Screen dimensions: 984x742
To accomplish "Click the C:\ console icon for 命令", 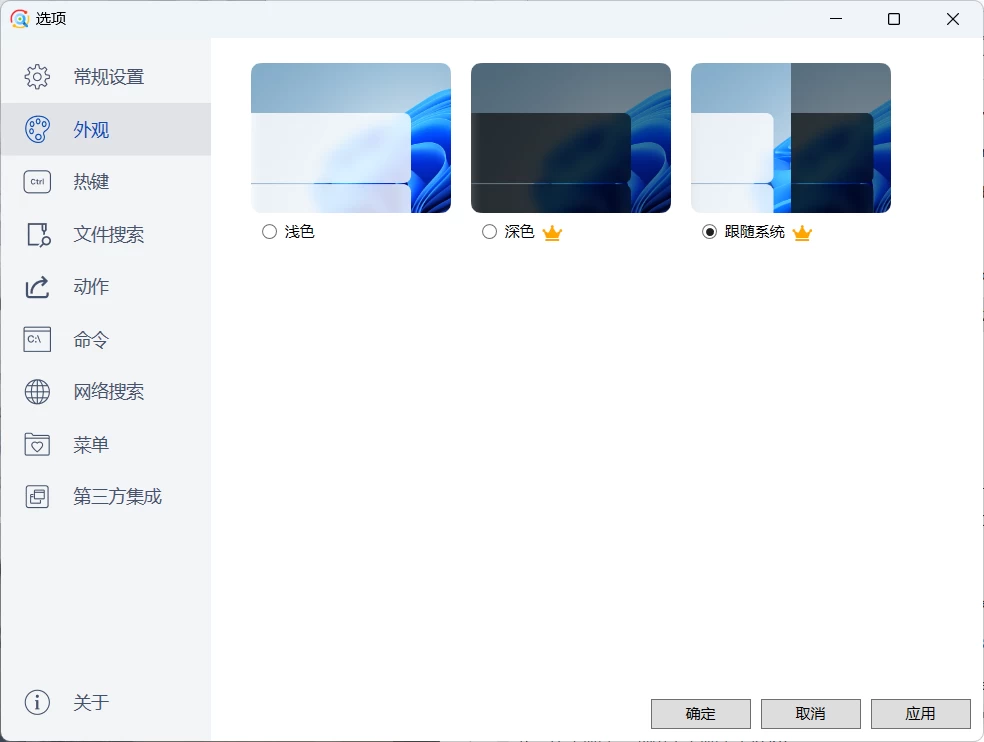I will click(x=37, y=340).
